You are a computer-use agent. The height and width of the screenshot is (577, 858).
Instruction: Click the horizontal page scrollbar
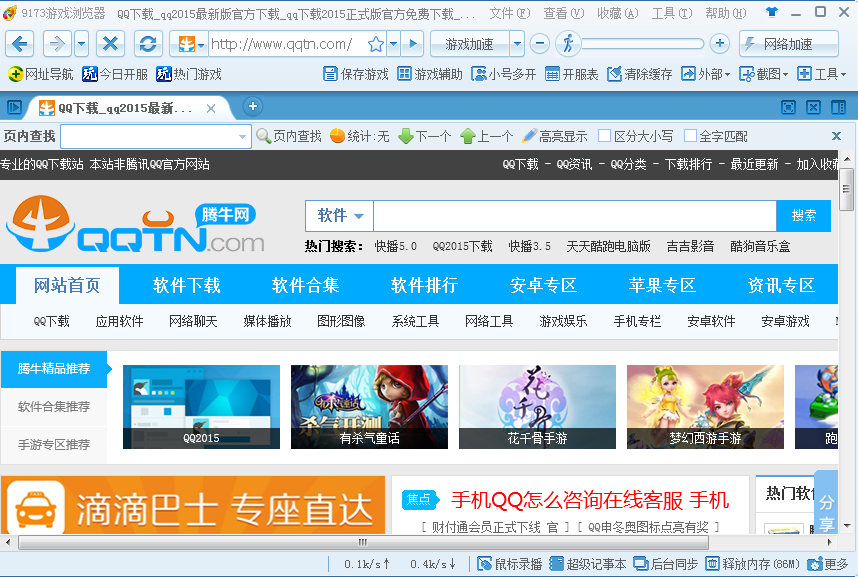pos(363,543)
